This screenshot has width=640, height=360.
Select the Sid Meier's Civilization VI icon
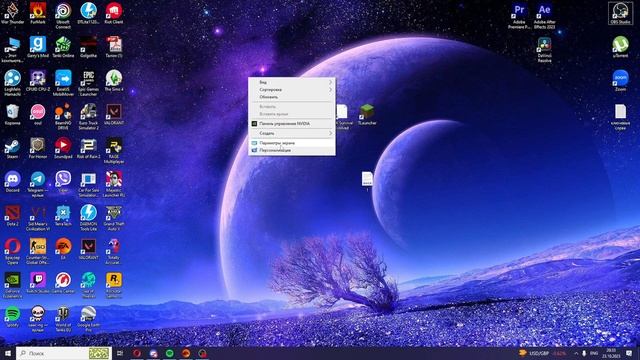(x=38, y=218)
